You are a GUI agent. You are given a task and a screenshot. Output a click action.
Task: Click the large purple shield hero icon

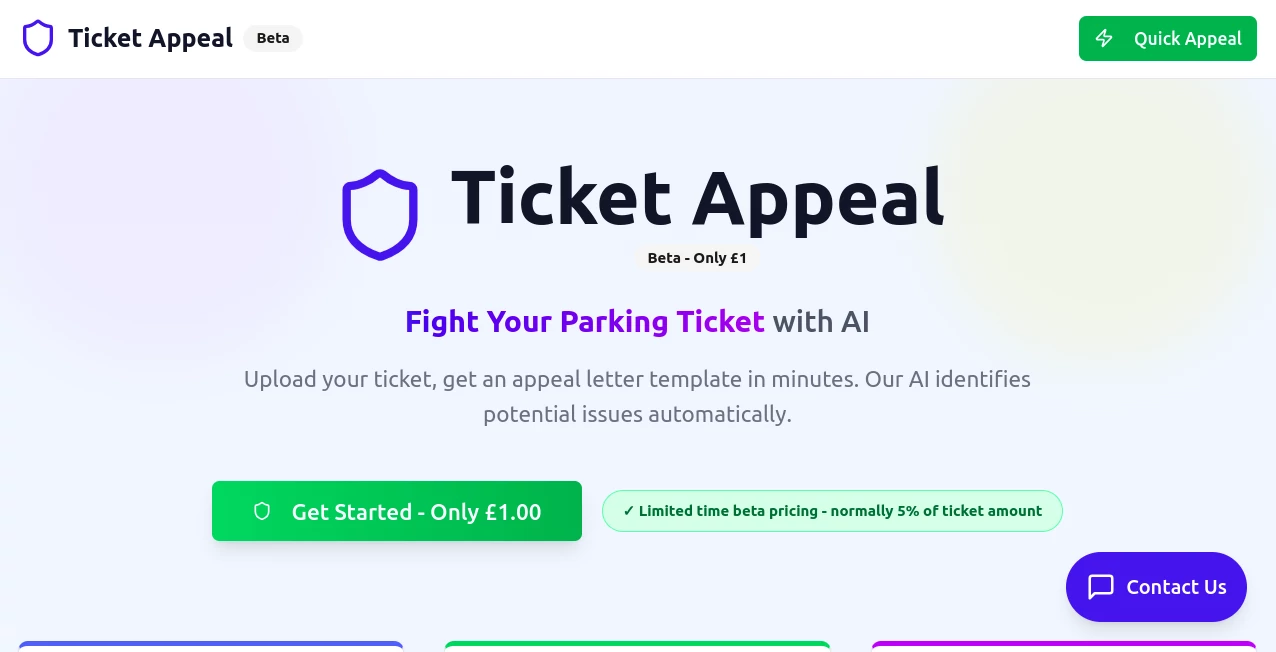[x=380, y=214]
